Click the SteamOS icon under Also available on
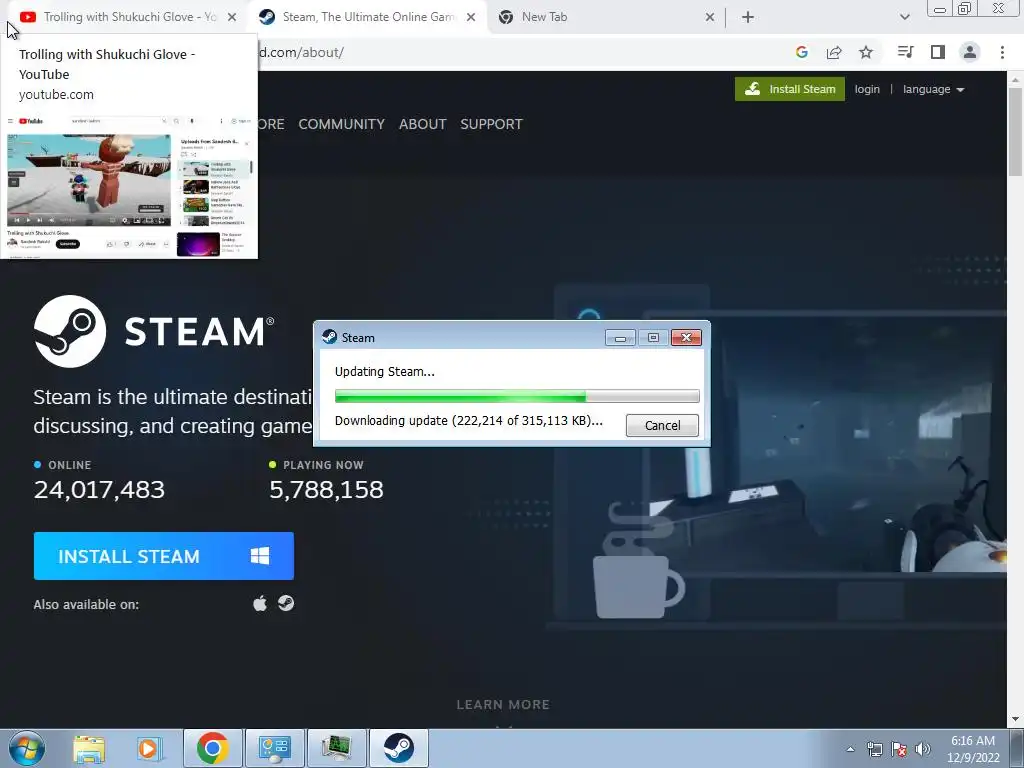This screenshot has height=768, width=1024. coord(286,603)
